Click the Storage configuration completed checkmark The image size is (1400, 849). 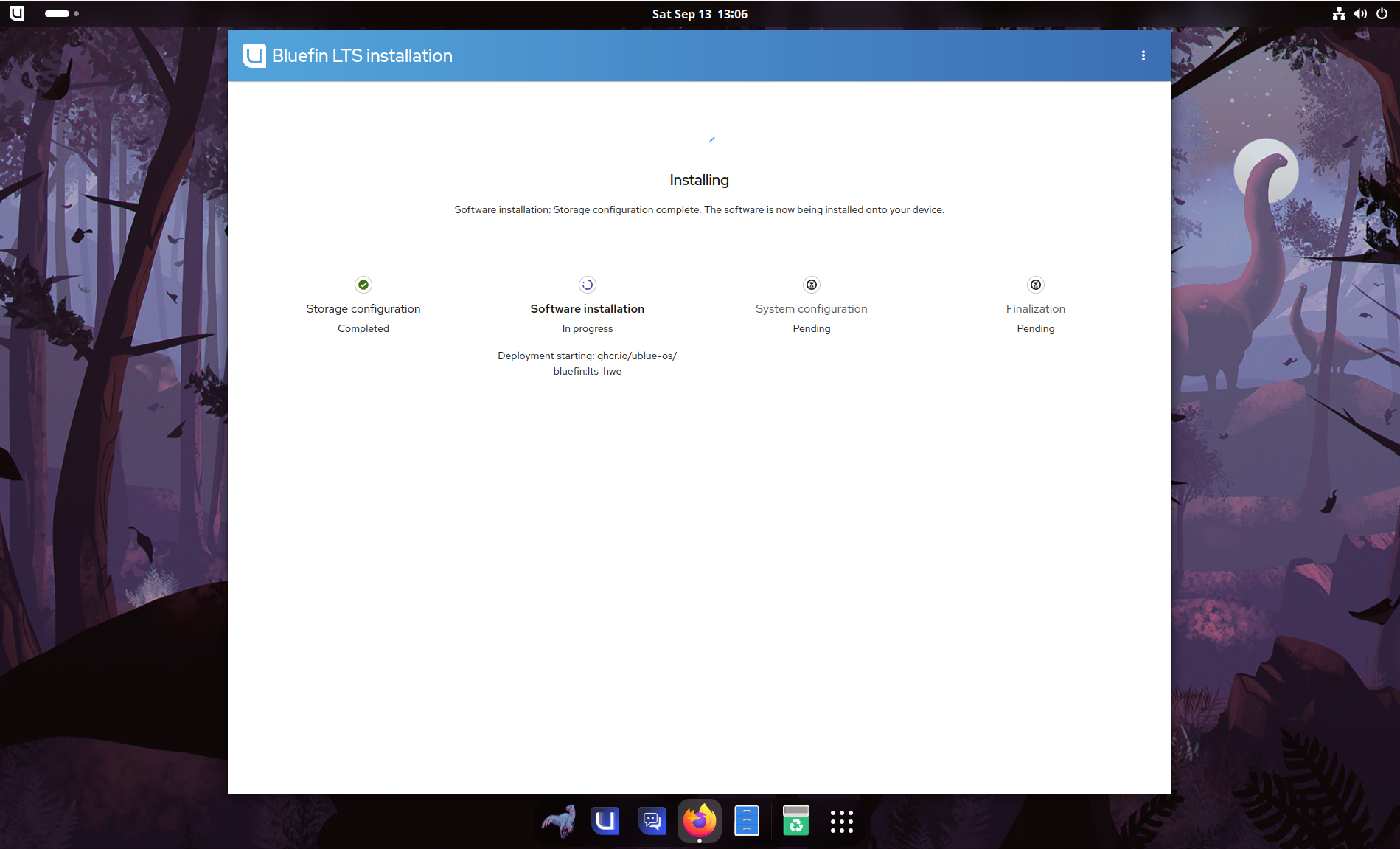363,285
